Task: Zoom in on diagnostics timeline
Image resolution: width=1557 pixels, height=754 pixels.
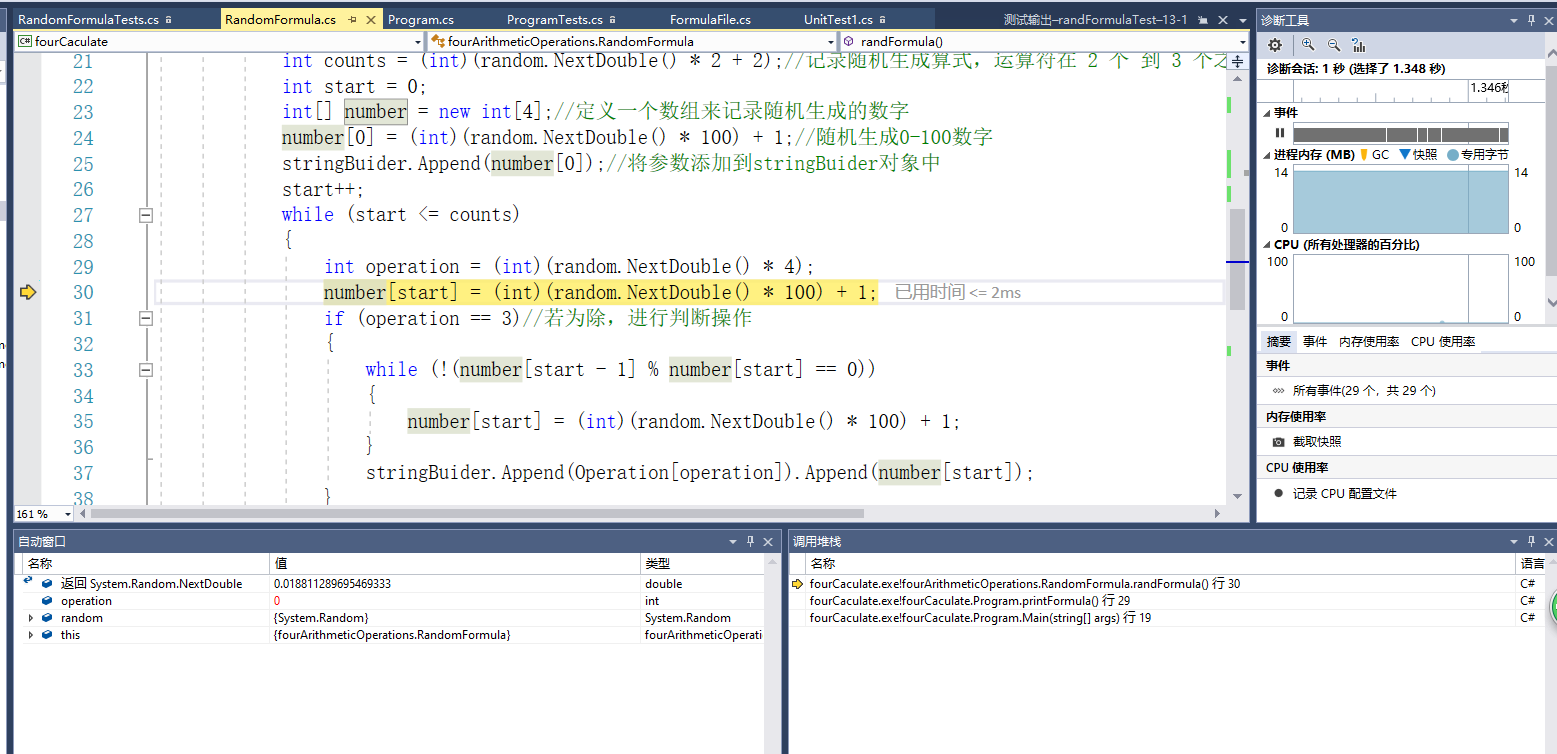Action: 1308,45
